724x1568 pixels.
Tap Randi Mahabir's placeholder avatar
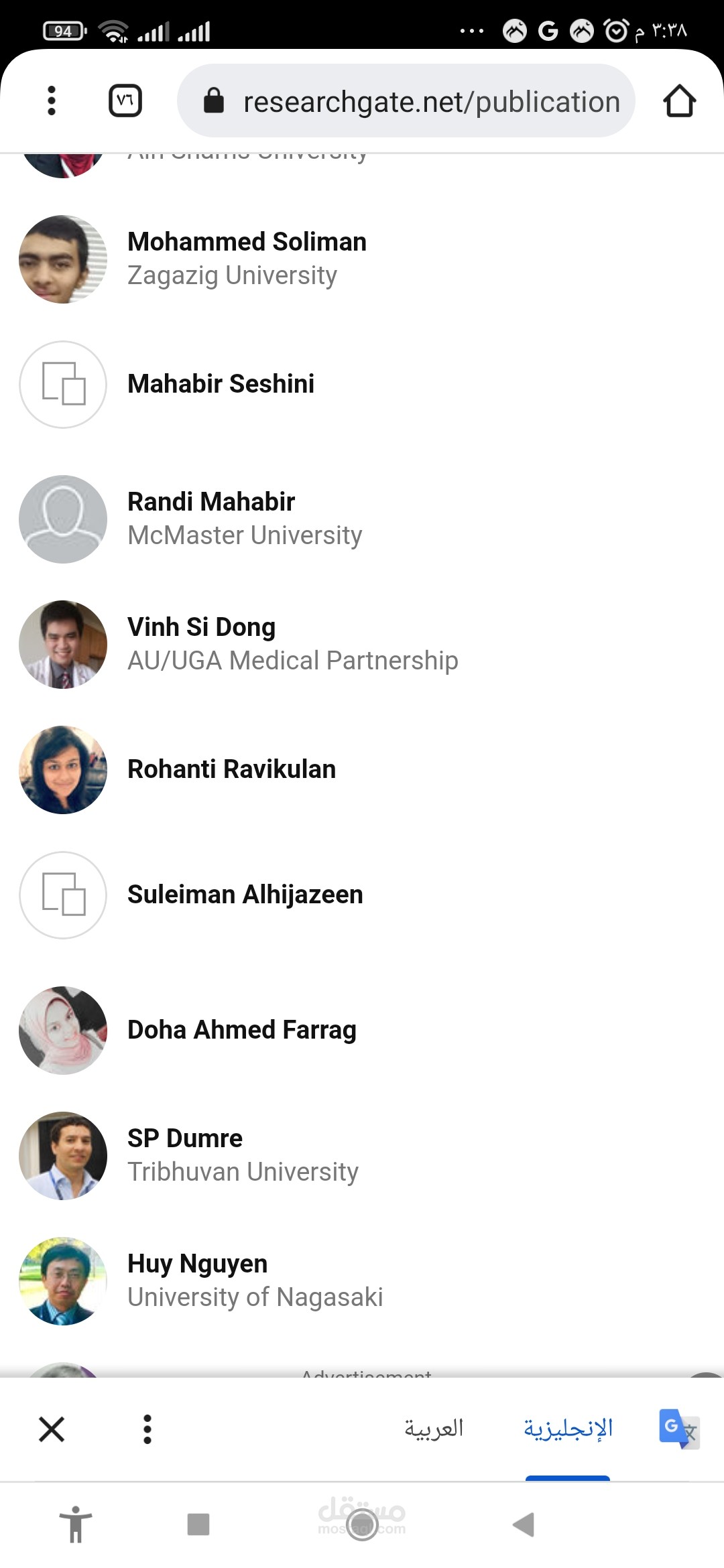tap(63, 519)
